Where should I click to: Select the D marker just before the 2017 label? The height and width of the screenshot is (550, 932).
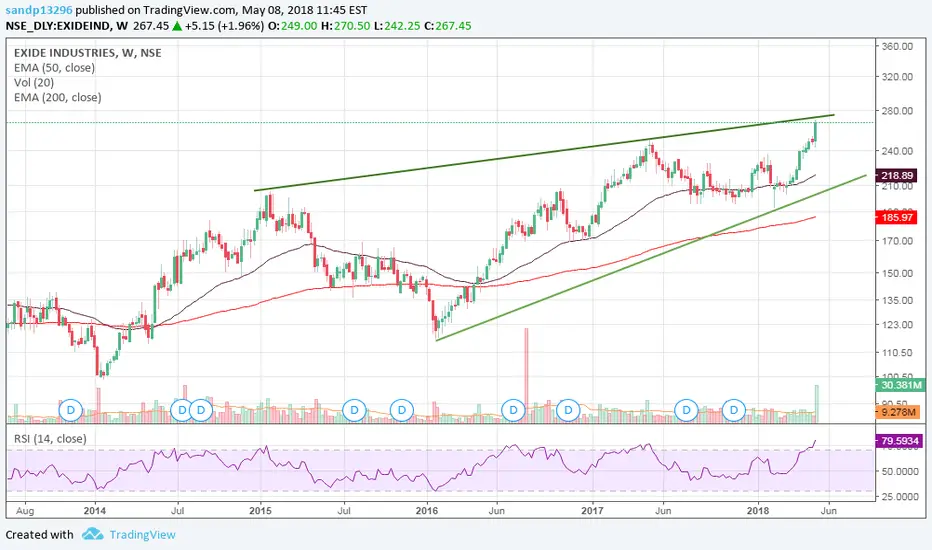pos(568,410)
